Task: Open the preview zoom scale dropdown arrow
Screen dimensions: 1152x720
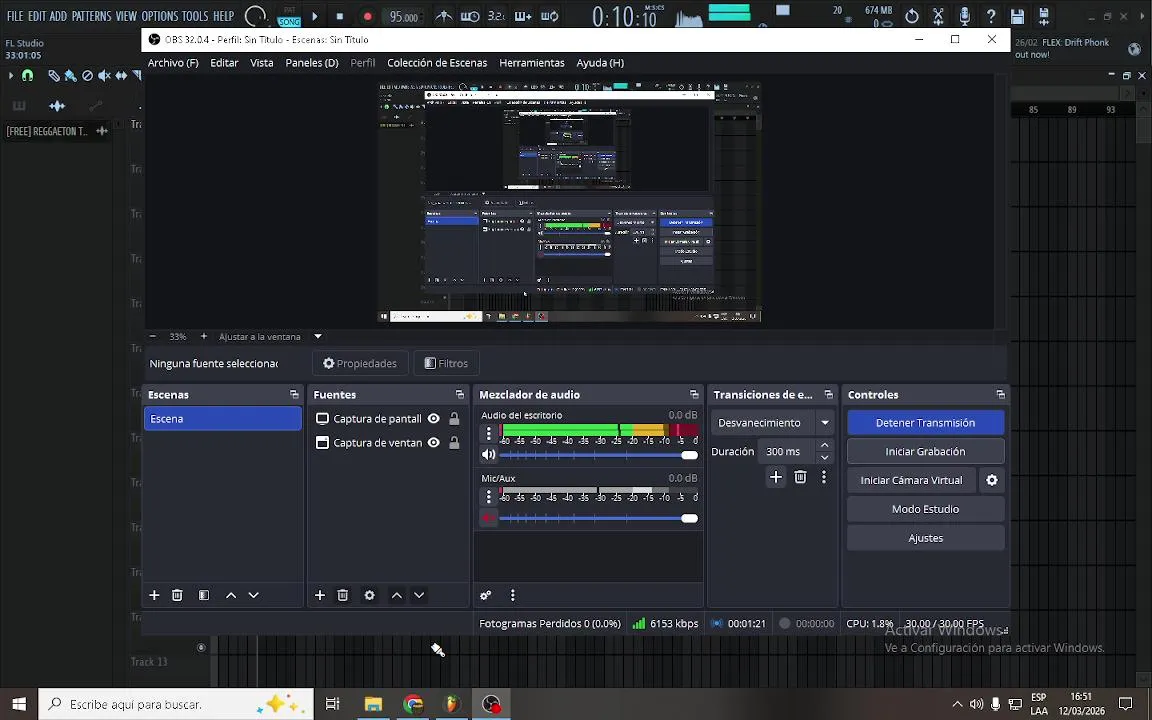Action: click(318, 336)
